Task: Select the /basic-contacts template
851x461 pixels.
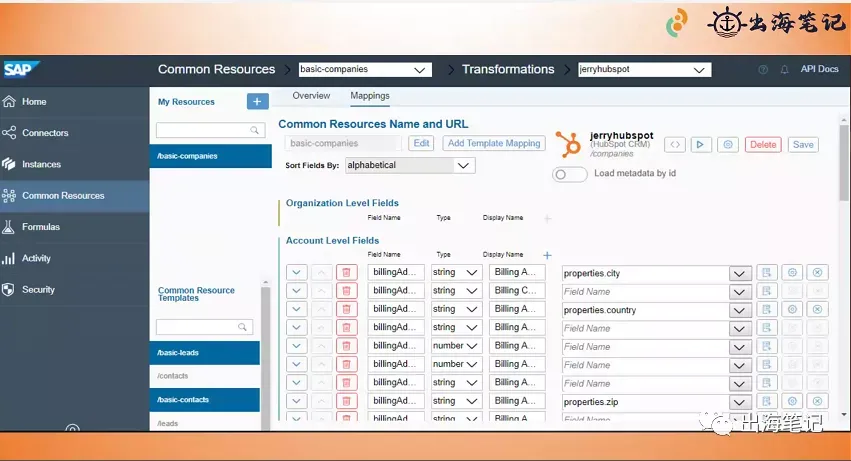Action: click(205, 400)
